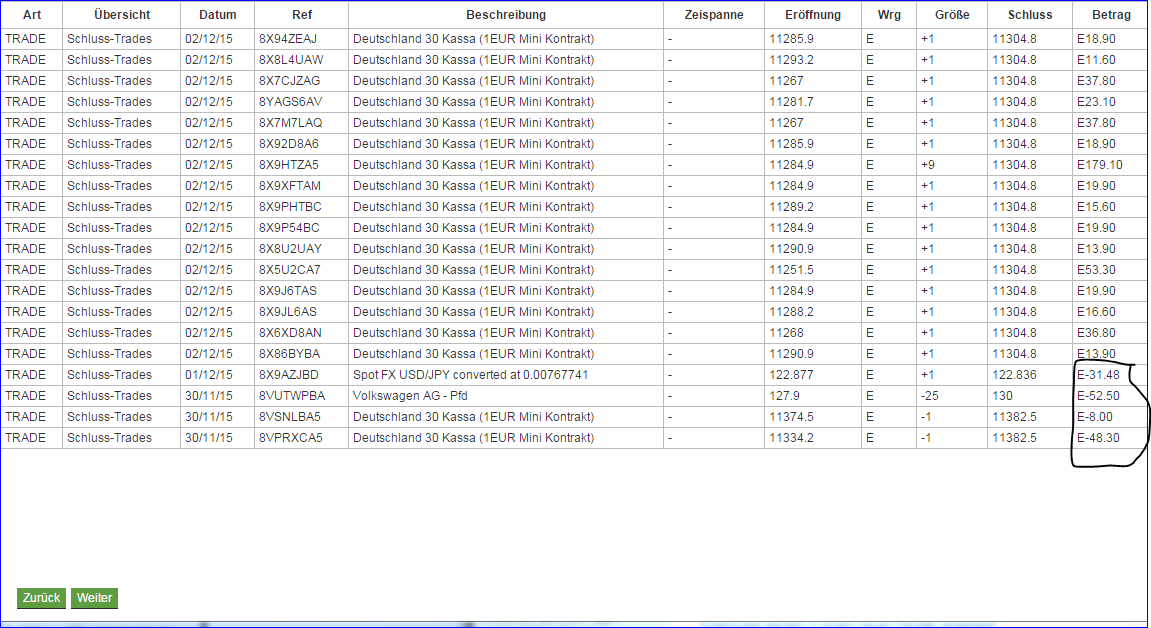
Task: Click the Größe column header
Action: click(x=951, y=15)
